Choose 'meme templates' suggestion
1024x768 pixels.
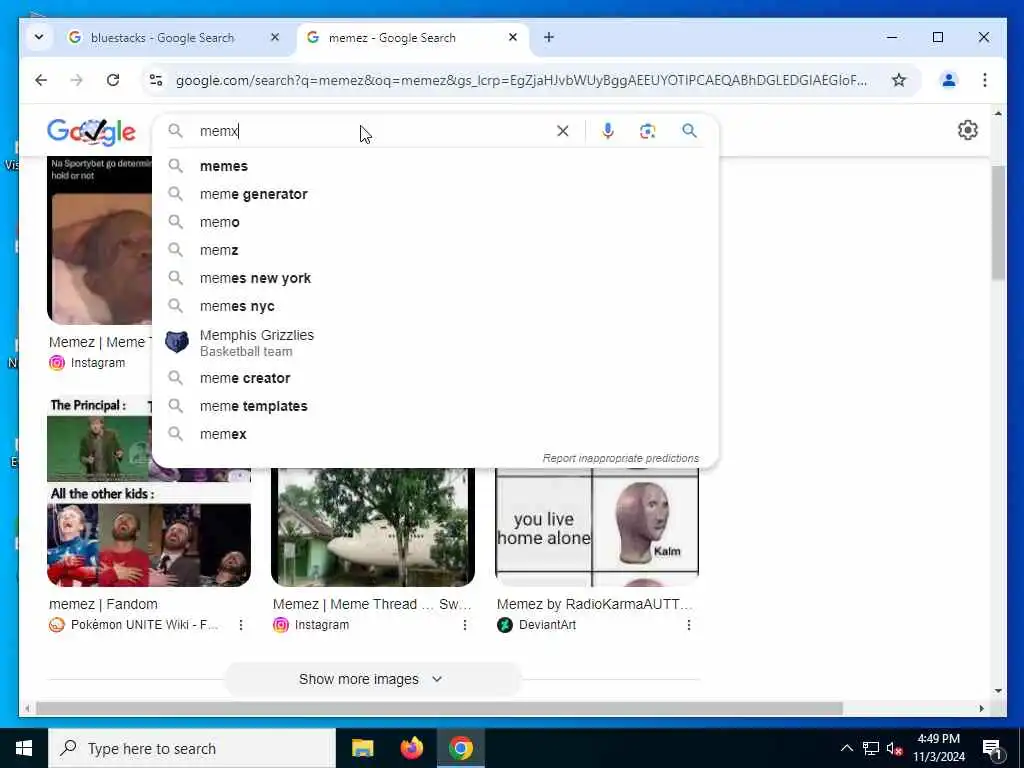click(435, 406)
